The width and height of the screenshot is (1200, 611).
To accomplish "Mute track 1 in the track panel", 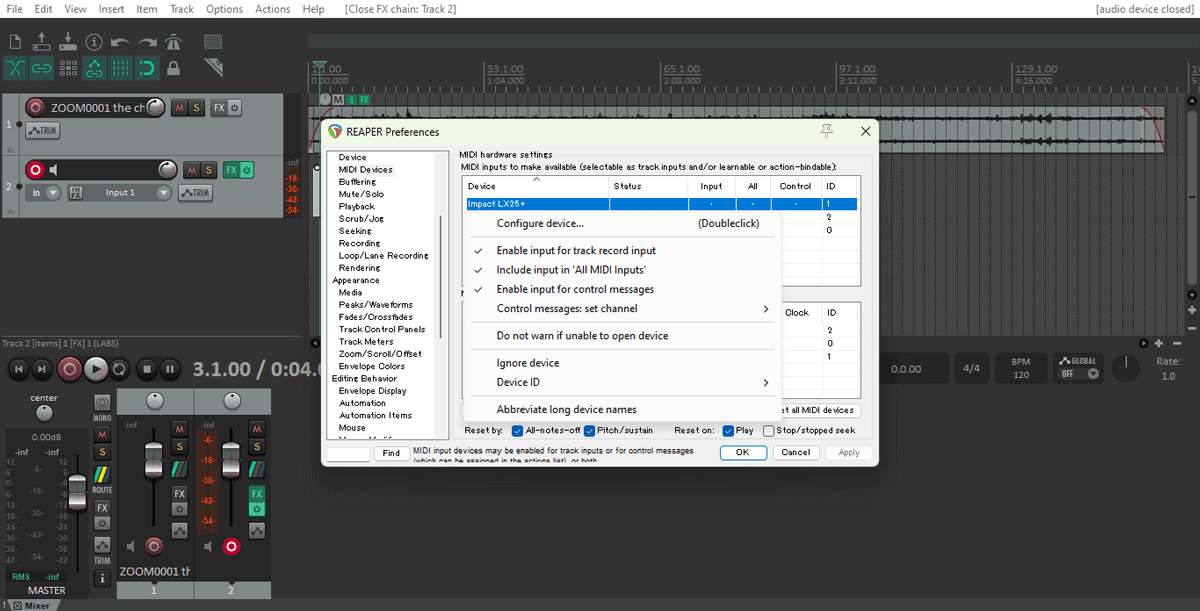I will coord(179,108).
